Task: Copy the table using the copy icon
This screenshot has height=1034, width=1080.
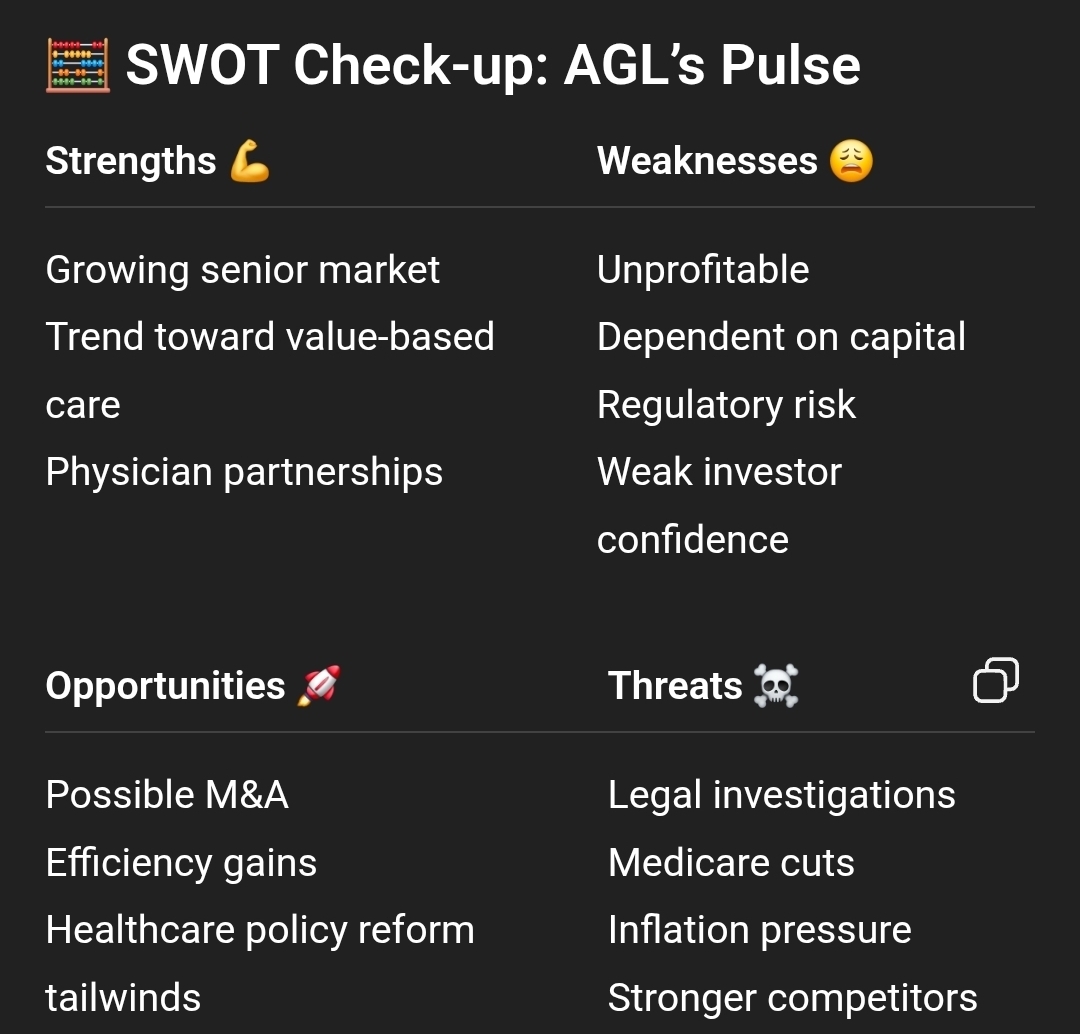Action: (x=995, y=681)
